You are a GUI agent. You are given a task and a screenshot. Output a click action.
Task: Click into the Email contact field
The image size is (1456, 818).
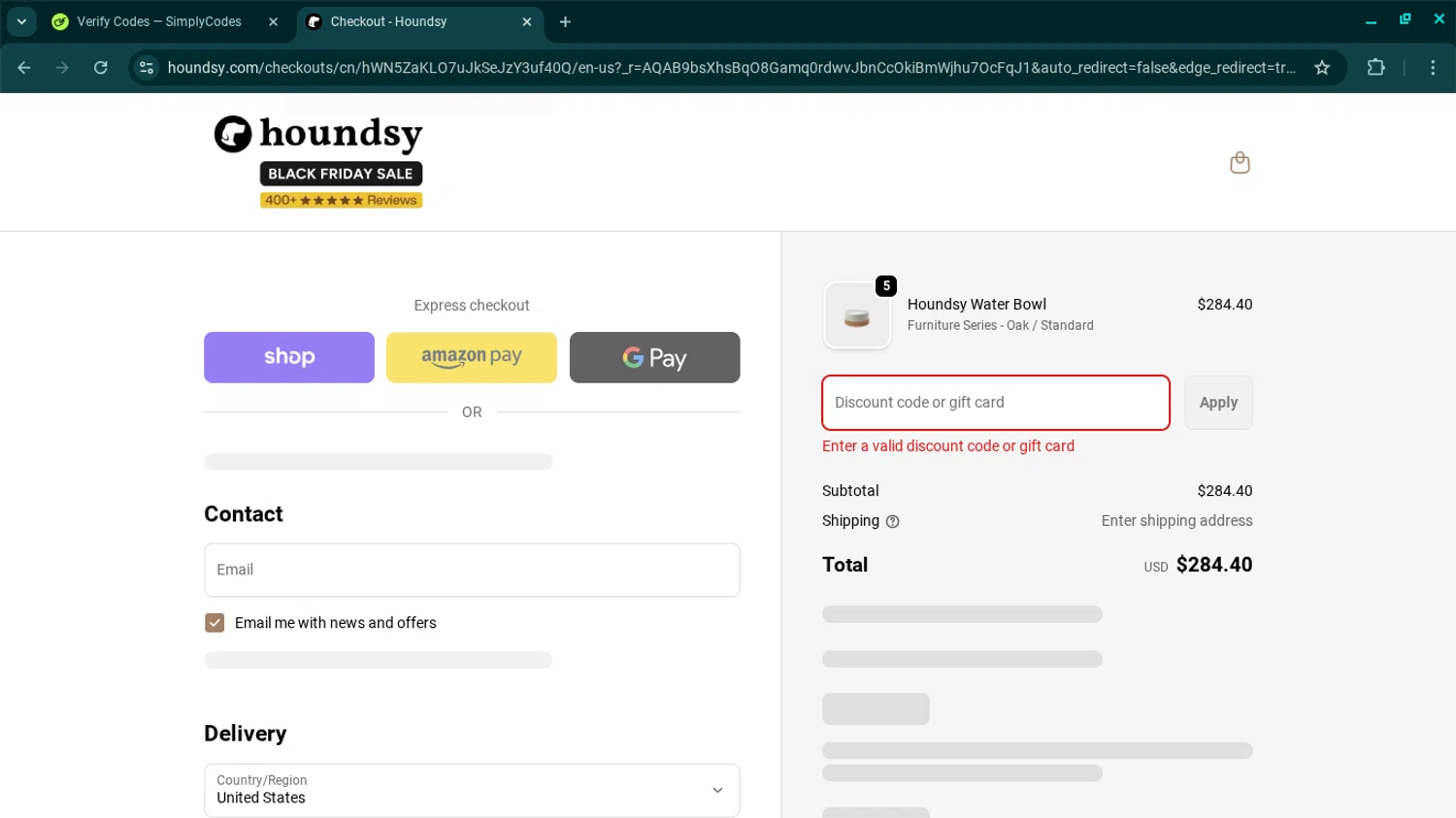click(472, 570)
